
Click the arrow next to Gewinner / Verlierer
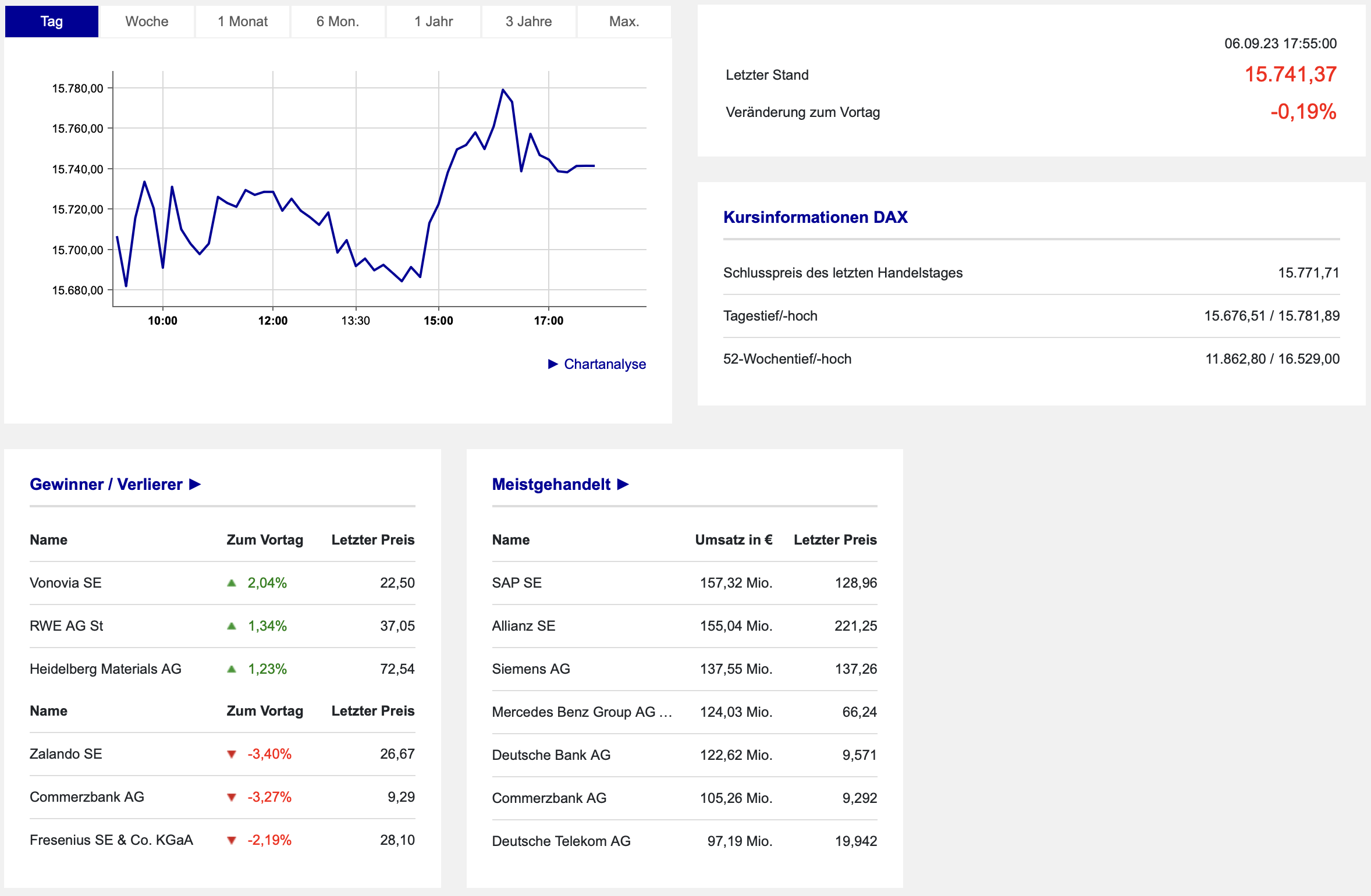pyautogui.click(x=196, y=484)
